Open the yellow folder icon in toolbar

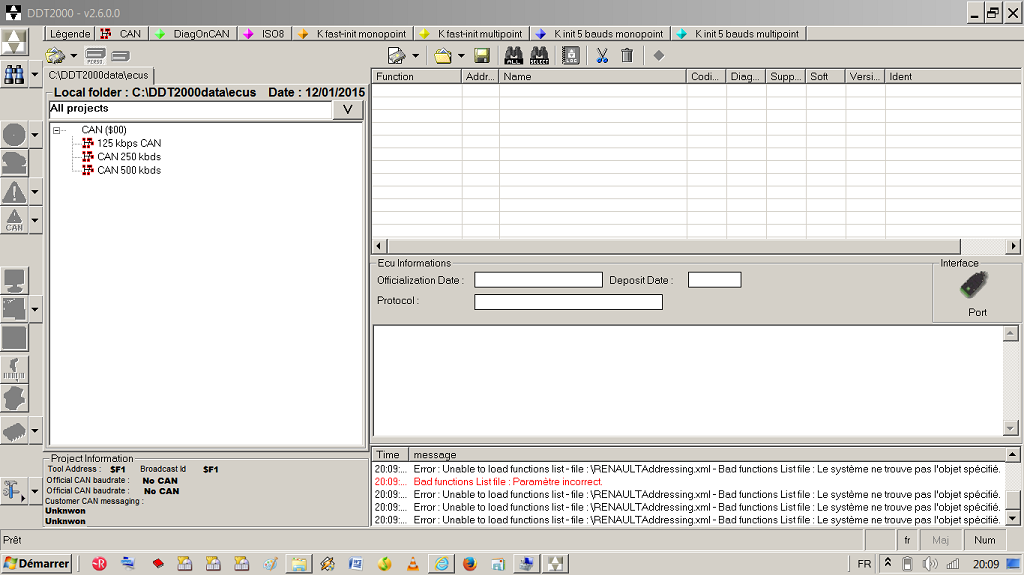coord(443,55)
